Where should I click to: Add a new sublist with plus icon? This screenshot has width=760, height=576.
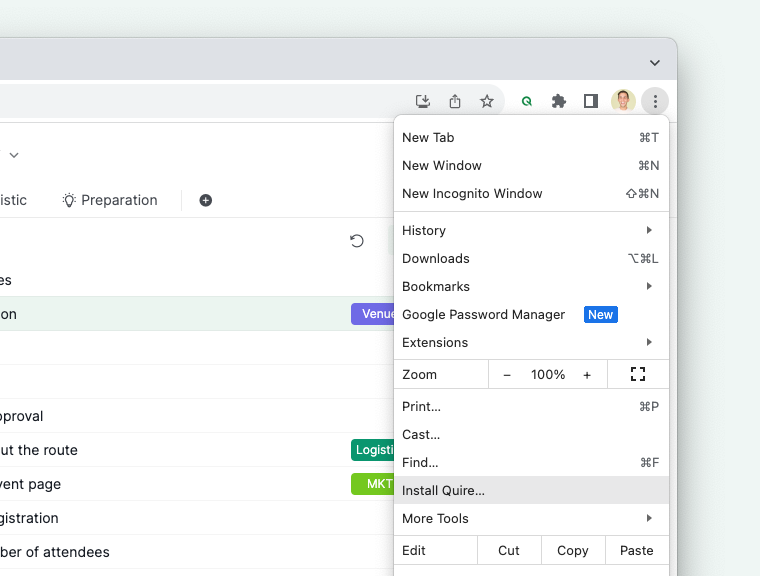(206, 200)
